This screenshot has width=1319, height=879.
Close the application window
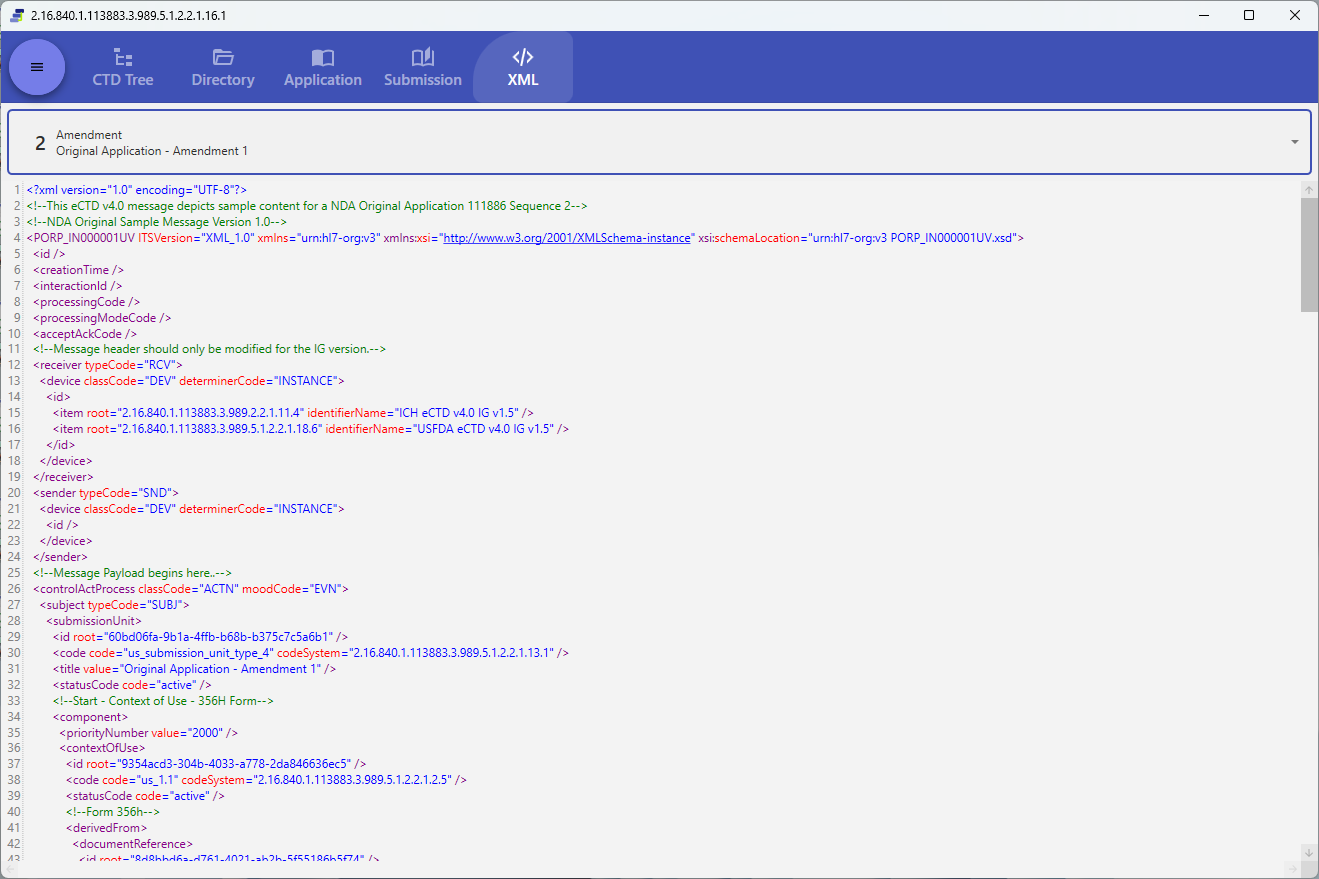[1295, 15]
